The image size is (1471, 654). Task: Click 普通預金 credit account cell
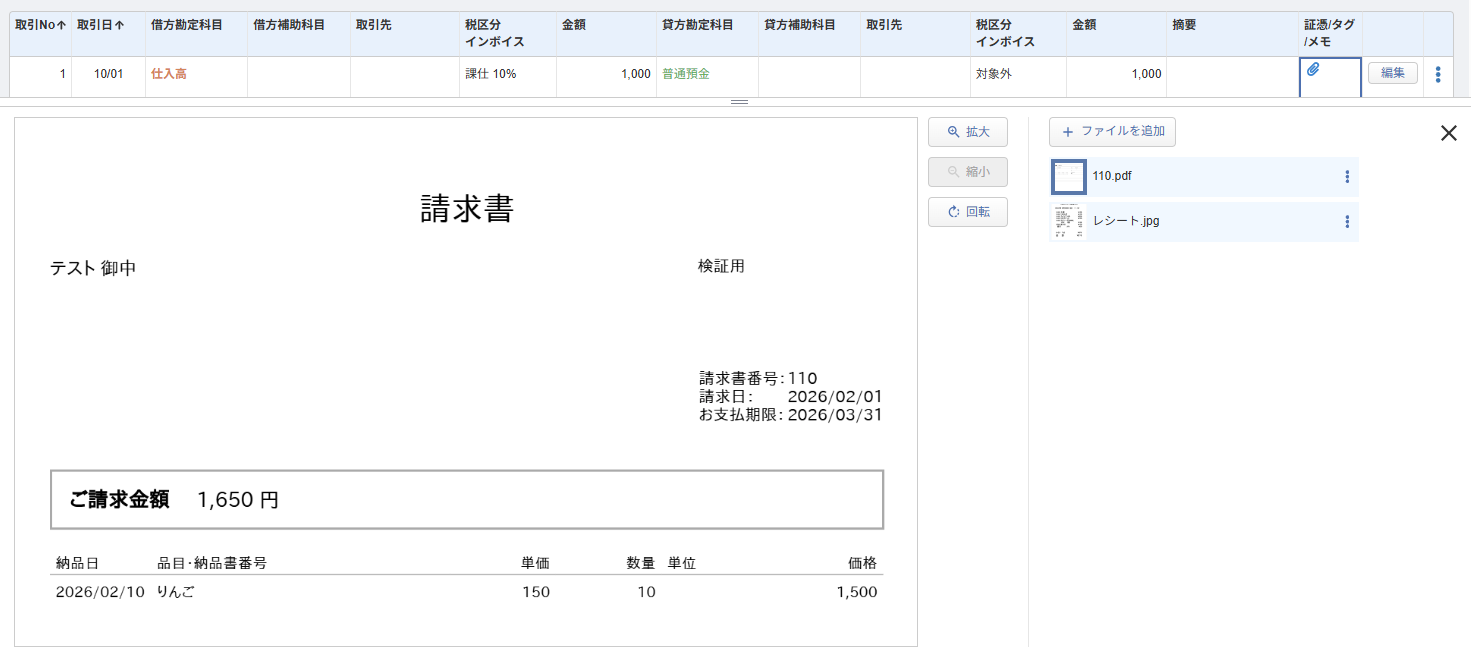[x=686, y=74]
